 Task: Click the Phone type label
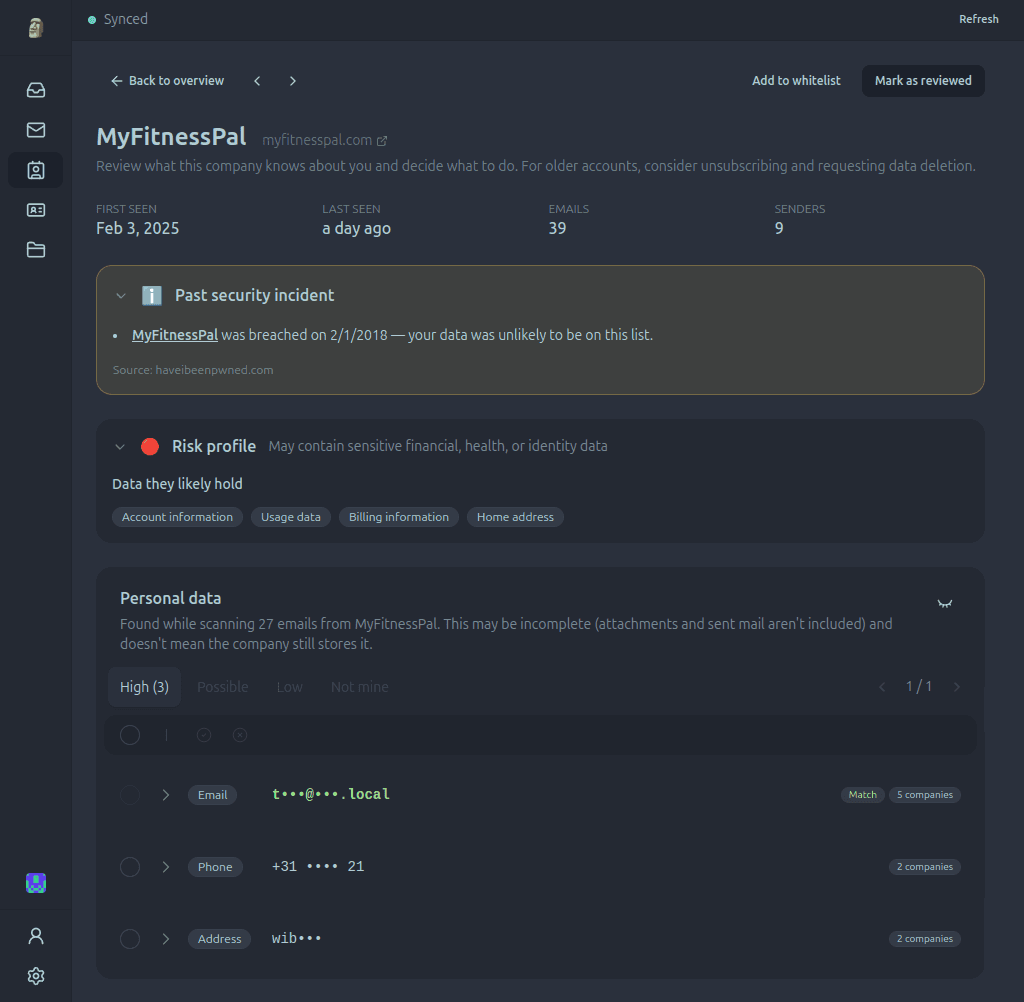[216, 867]
